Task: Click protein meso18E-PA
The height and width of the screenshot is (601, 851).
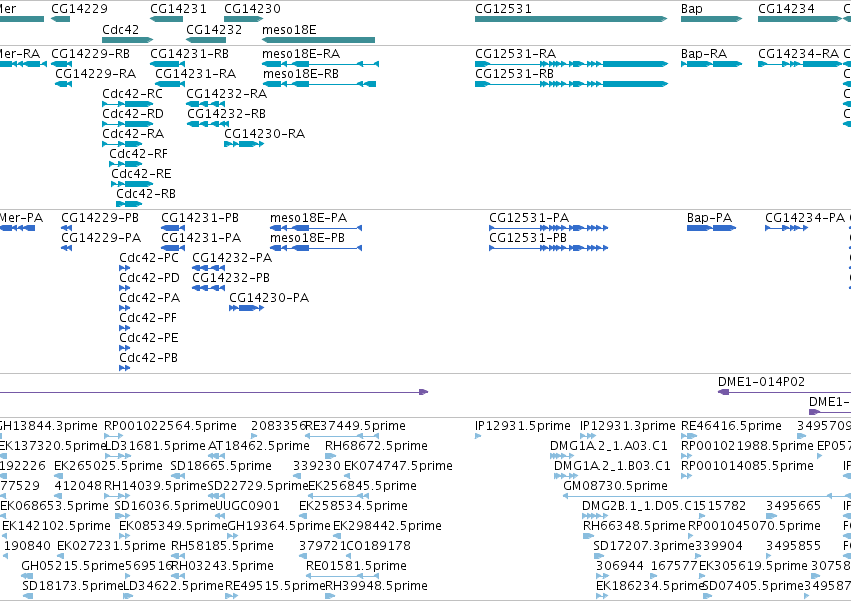Action: [x=308, y=218]
